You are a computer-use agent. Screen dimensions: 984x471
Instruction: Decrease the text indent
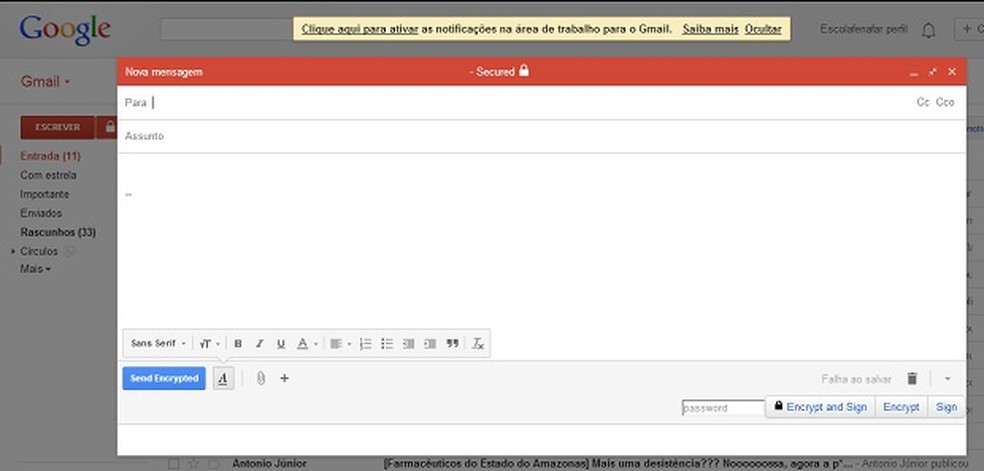409,344
